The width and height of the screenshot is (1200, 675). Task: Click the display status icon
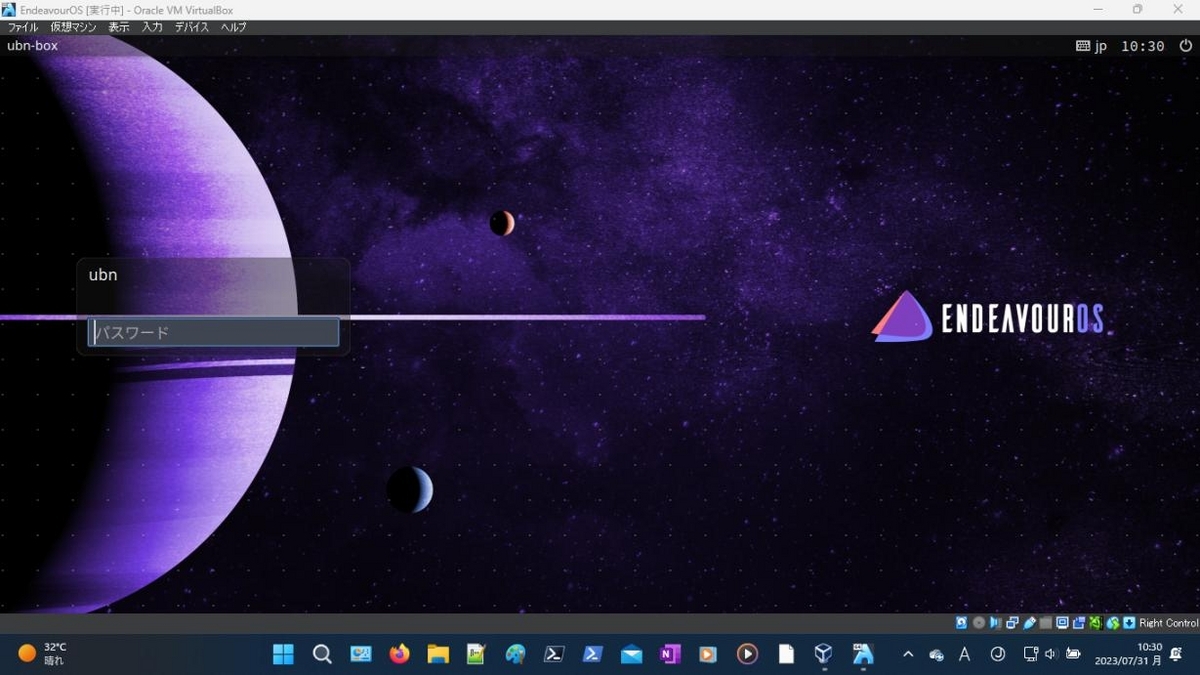point(1062,622)
